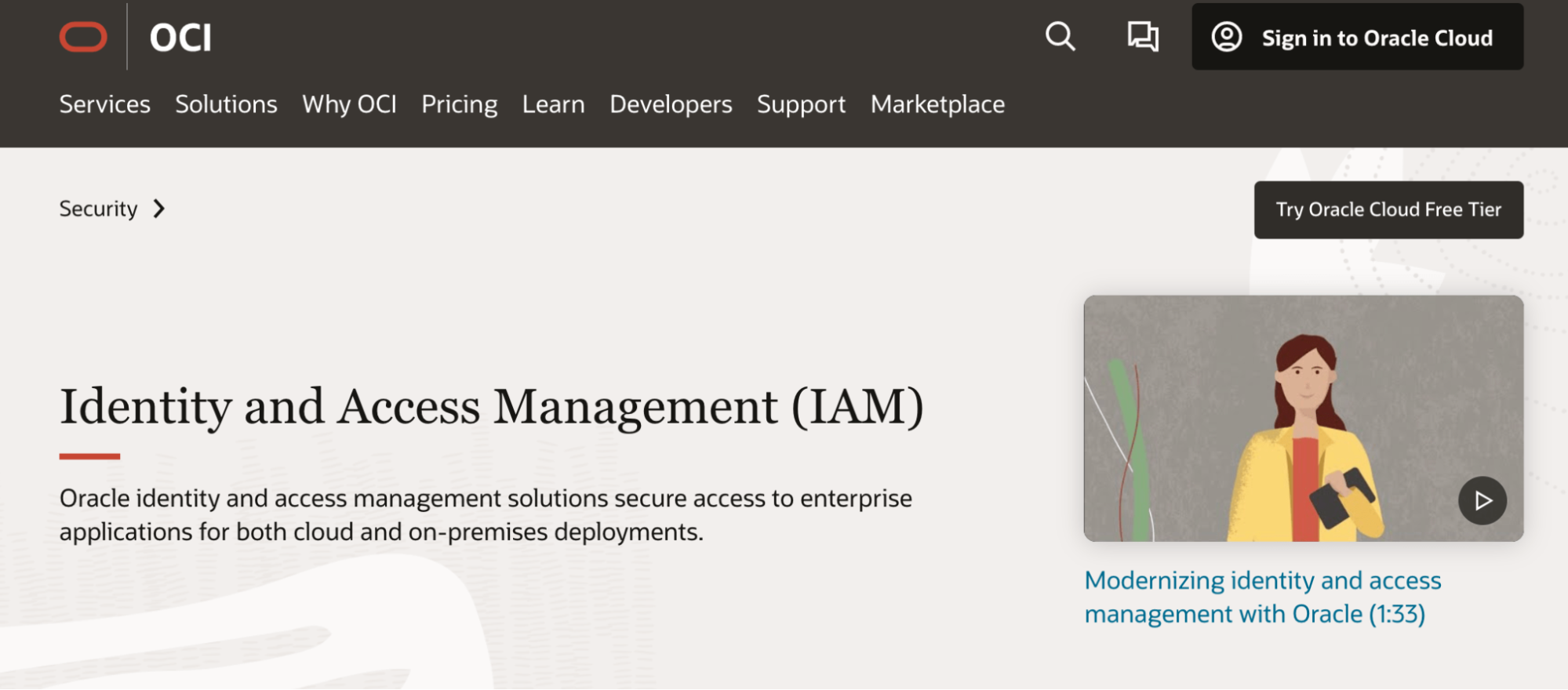The image size is (1568, 690).
Task: Follow the Security breadcrumb link
Action: point(98,209)
